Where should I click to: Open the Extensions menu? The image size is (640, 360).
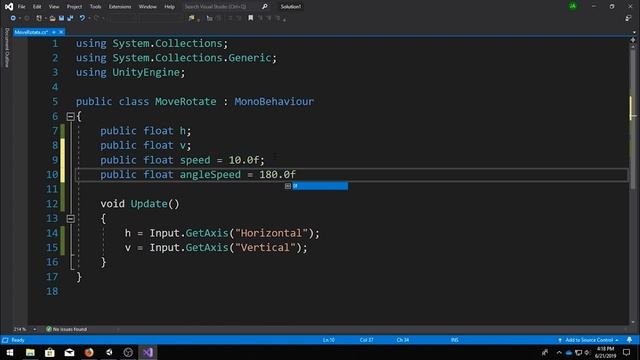(x=120, y=7)
